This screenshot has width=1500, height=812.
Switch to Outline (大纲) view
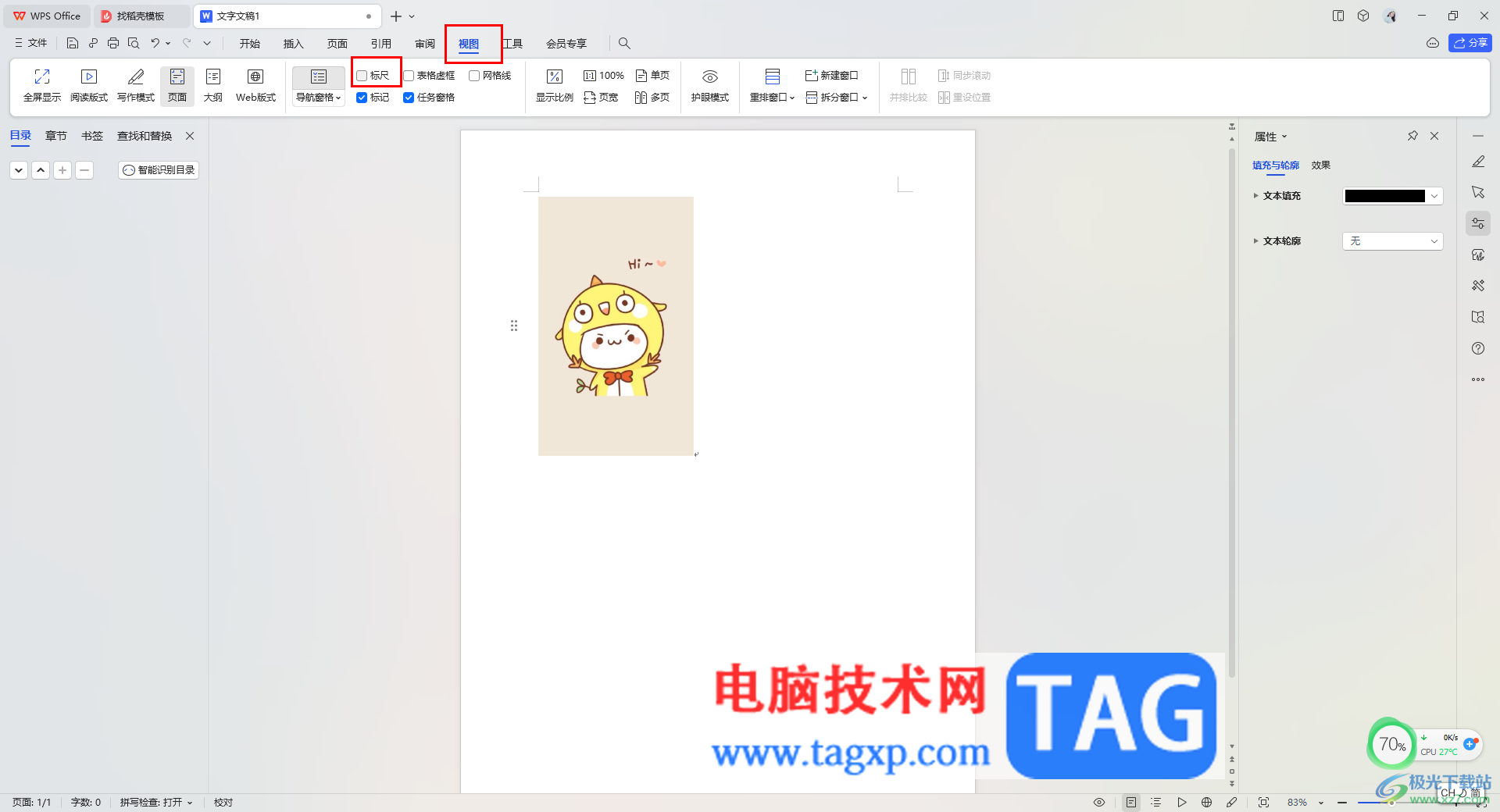[x=213, y=85]
